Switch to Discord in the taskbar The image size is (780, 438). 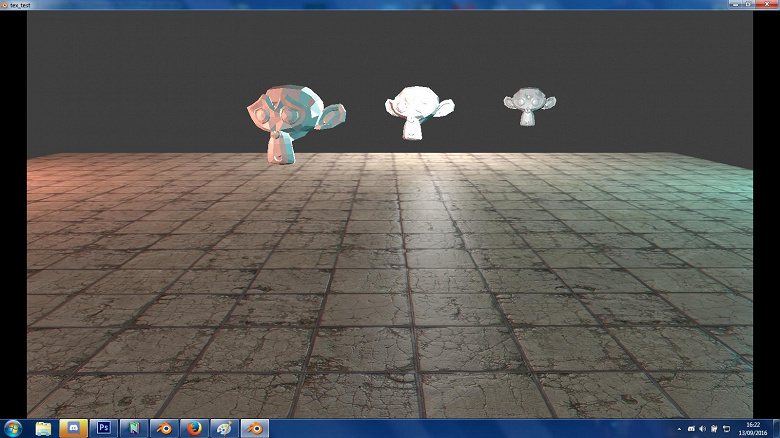73,429
